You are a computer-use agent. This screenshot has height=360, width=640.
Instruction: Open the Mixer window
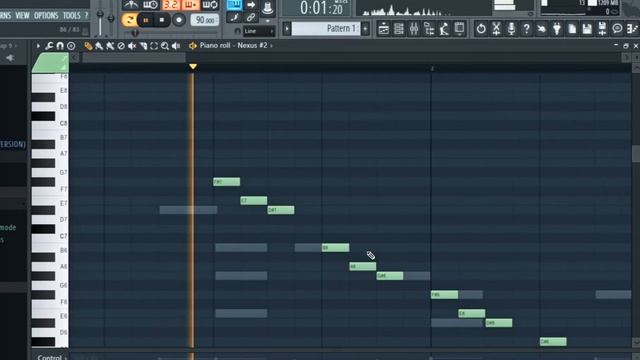[414, 29]
